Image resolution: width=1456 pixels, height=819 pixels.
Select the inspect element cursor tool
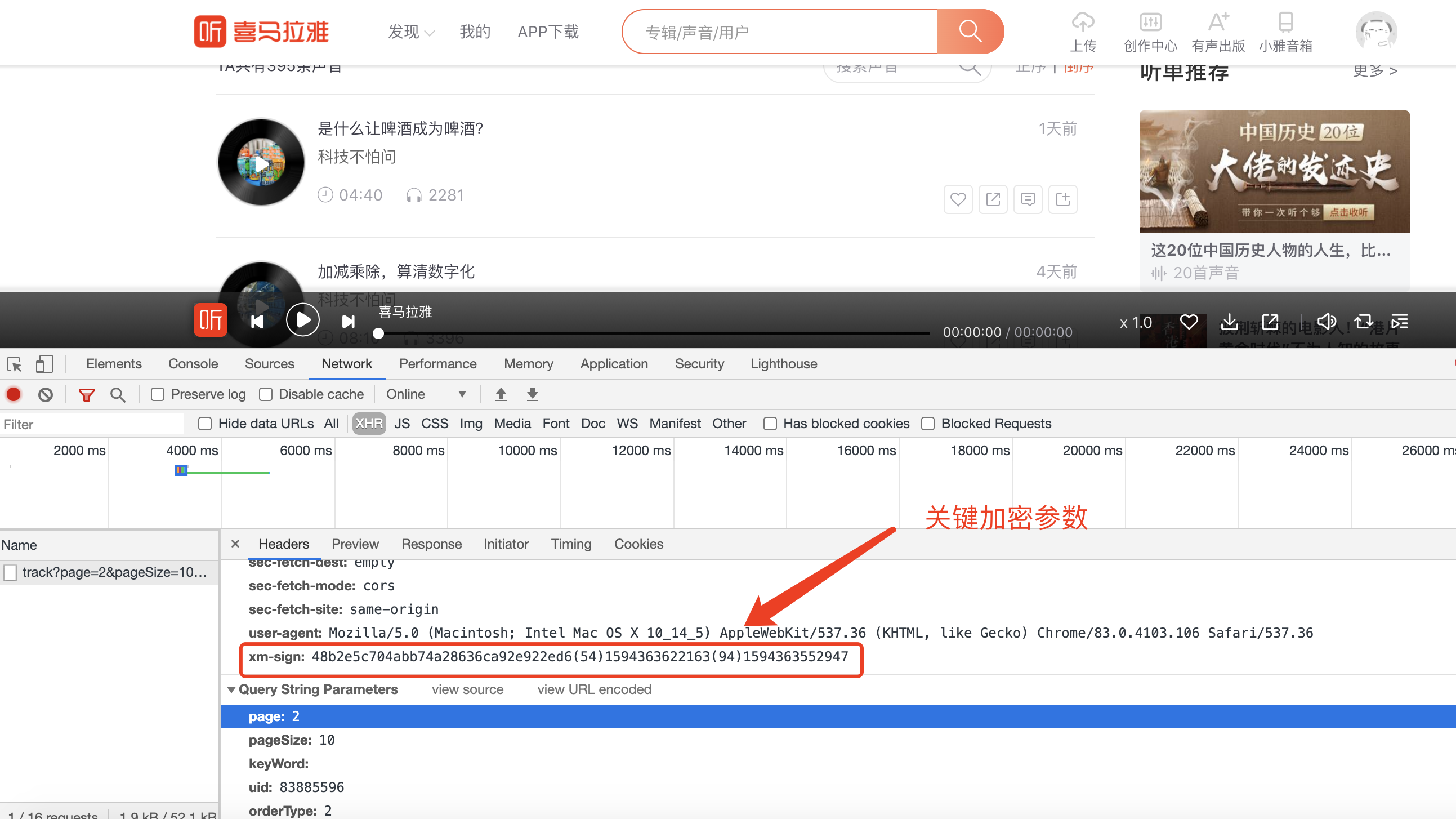(14, 364)
